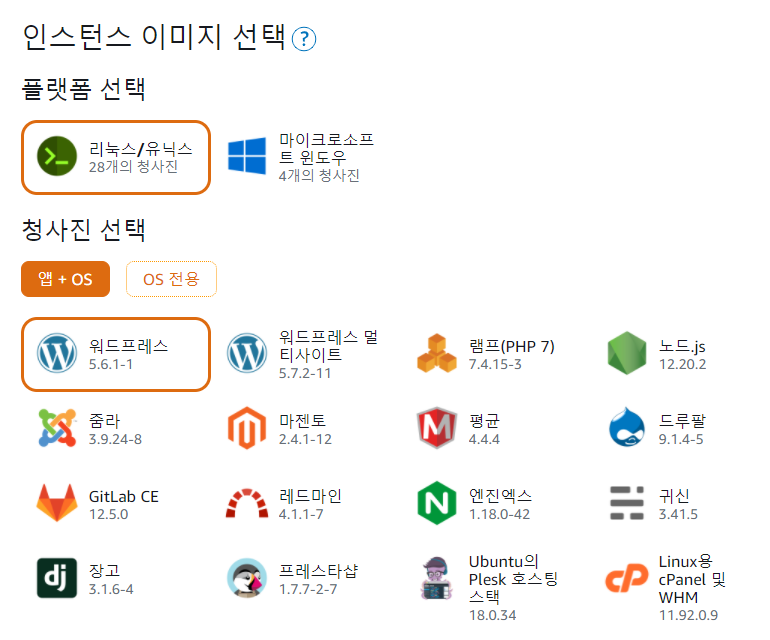Select the 장고 dj icon
The height and width of the screenshot is (640, 770).
coord(57,578)
